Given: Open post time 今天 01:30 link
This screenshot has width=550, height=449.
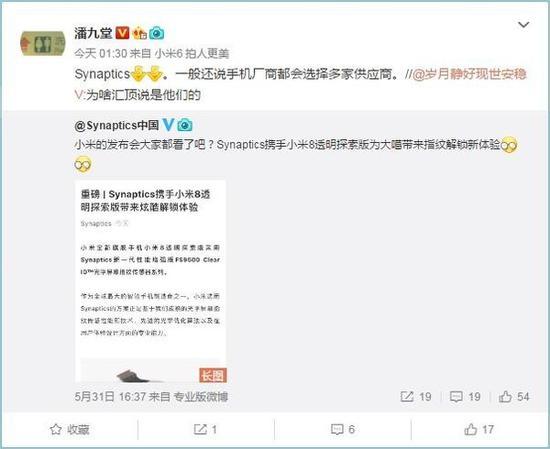Looking at the screenshot, I should coord(100,54).
